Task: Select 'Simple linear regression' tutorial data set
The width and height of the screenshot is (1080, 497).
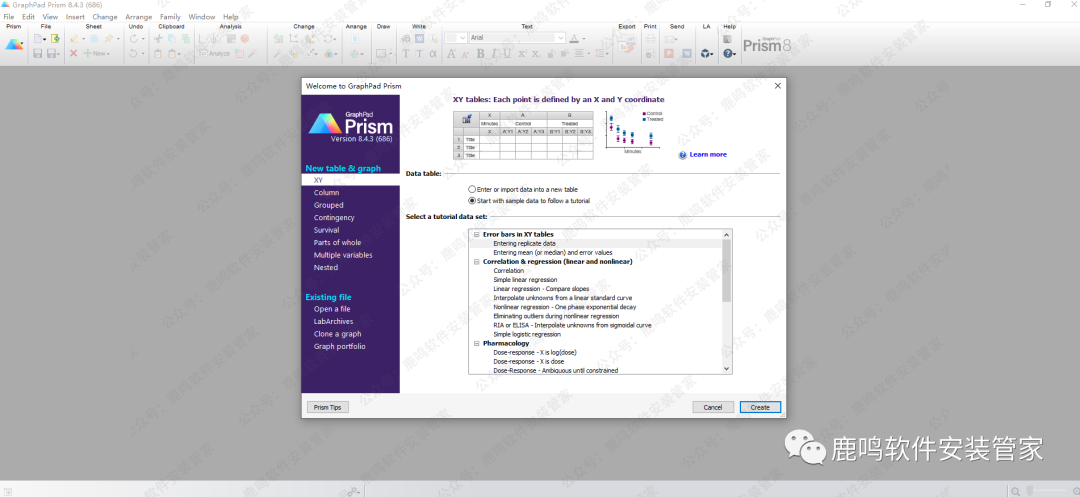Action: pos(525,279)
